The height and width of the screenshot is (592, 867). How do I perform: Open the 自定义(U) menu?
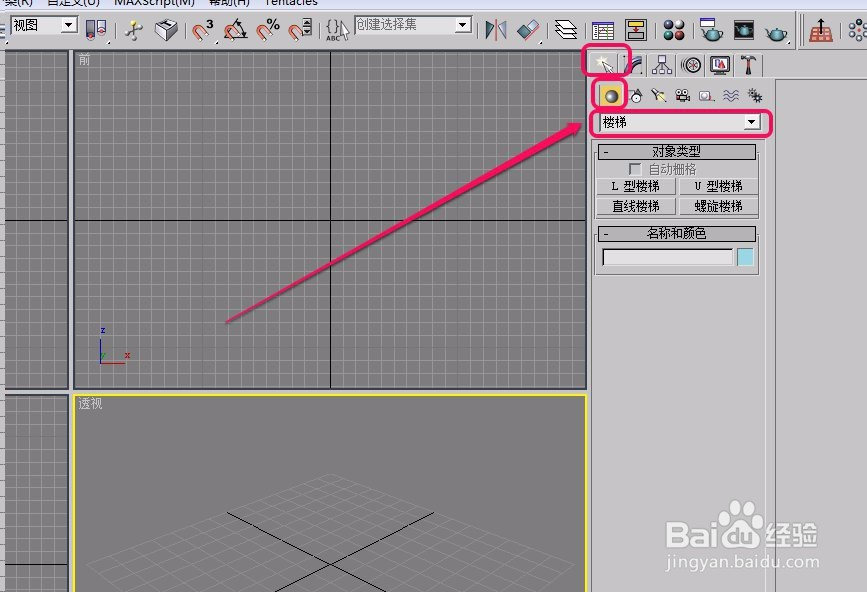coord(74,3)
